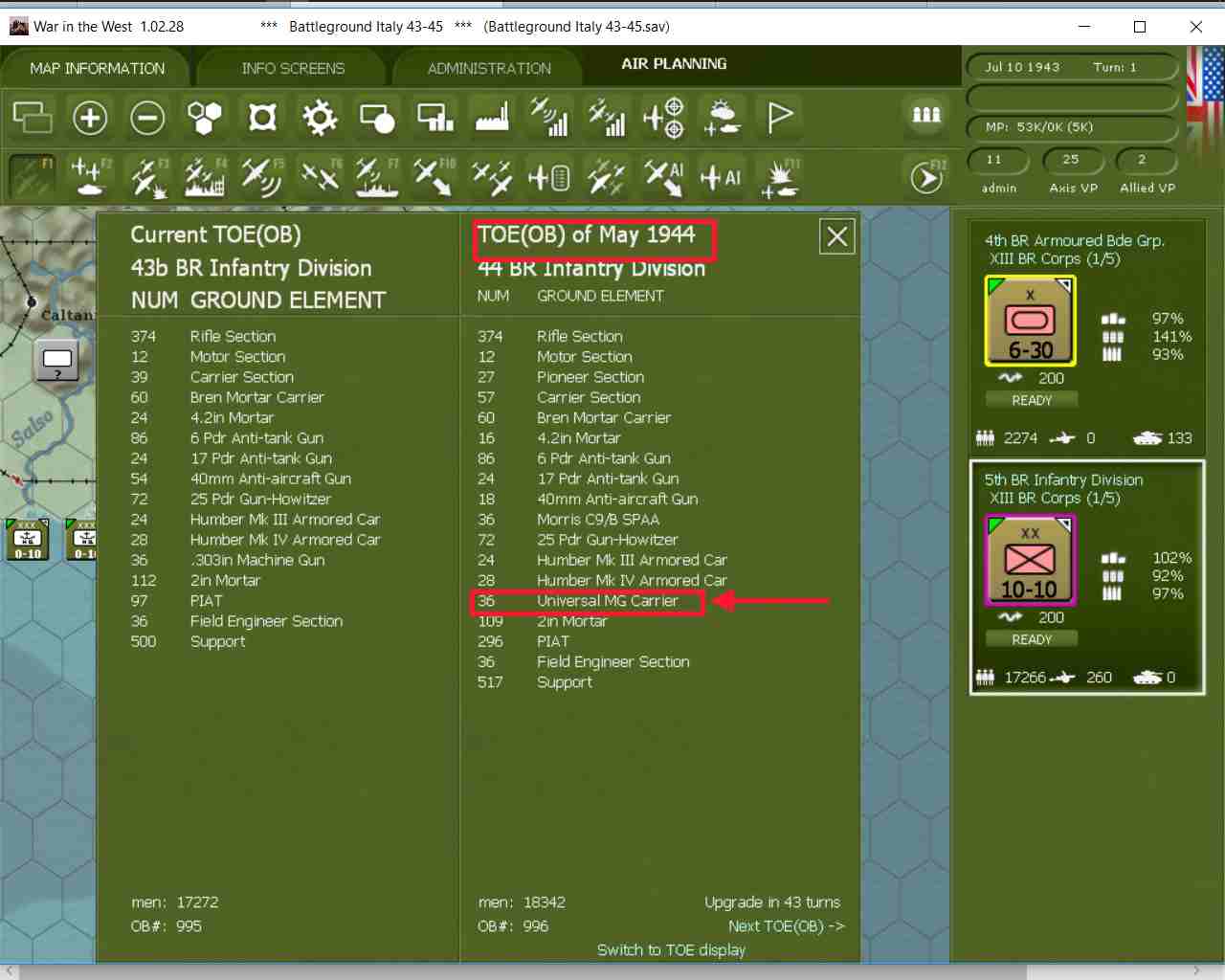
Task: Select the F5 air recon icon
Action: (262, 177)
